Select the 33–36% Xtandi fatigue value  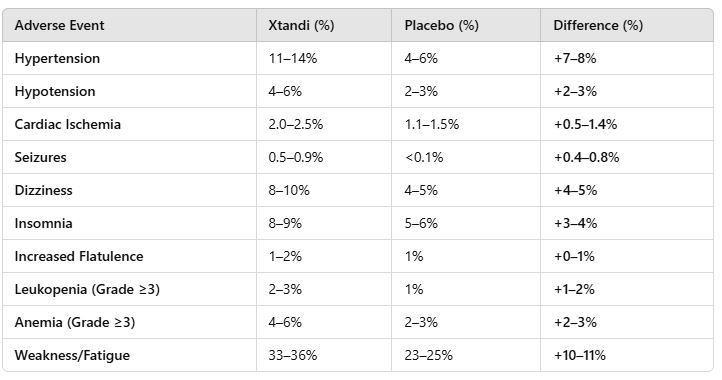[293, 355]
